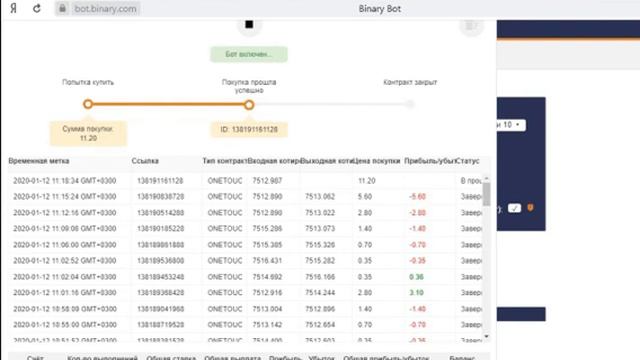Click the 'Попытка купить' progress step circle
This screenshot has width=640, height=360.
pyautogui.click(x=88, y=104)
